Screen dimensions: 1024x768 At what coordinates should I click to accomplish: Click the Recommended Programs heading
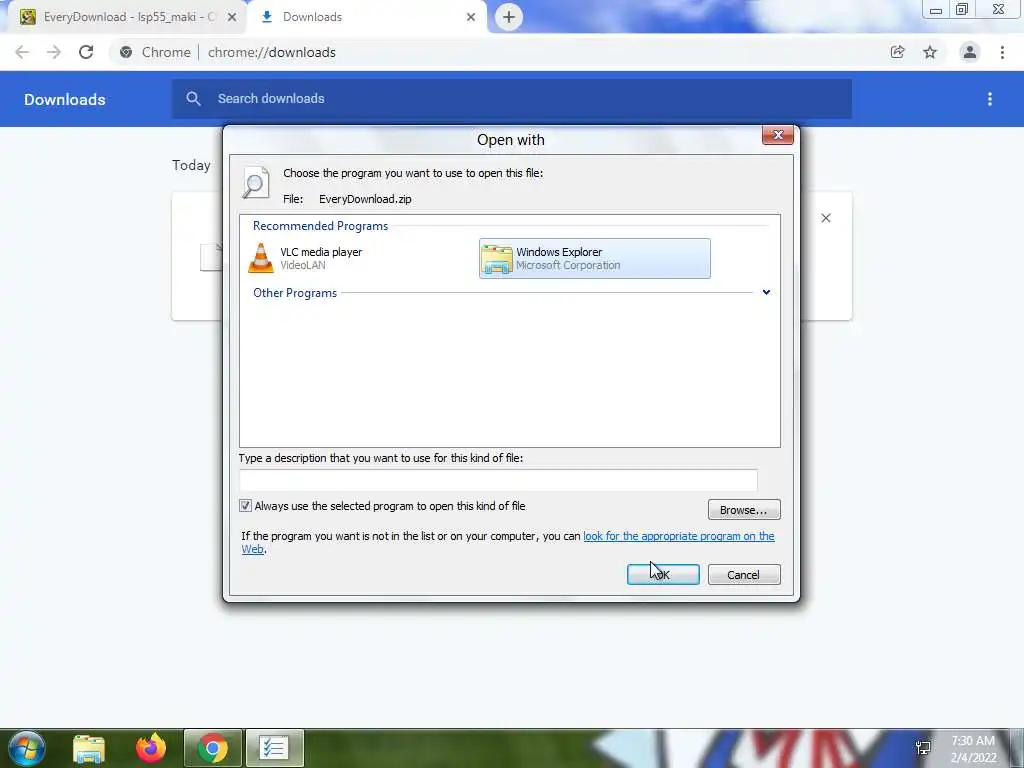click(x=320, y=226)
